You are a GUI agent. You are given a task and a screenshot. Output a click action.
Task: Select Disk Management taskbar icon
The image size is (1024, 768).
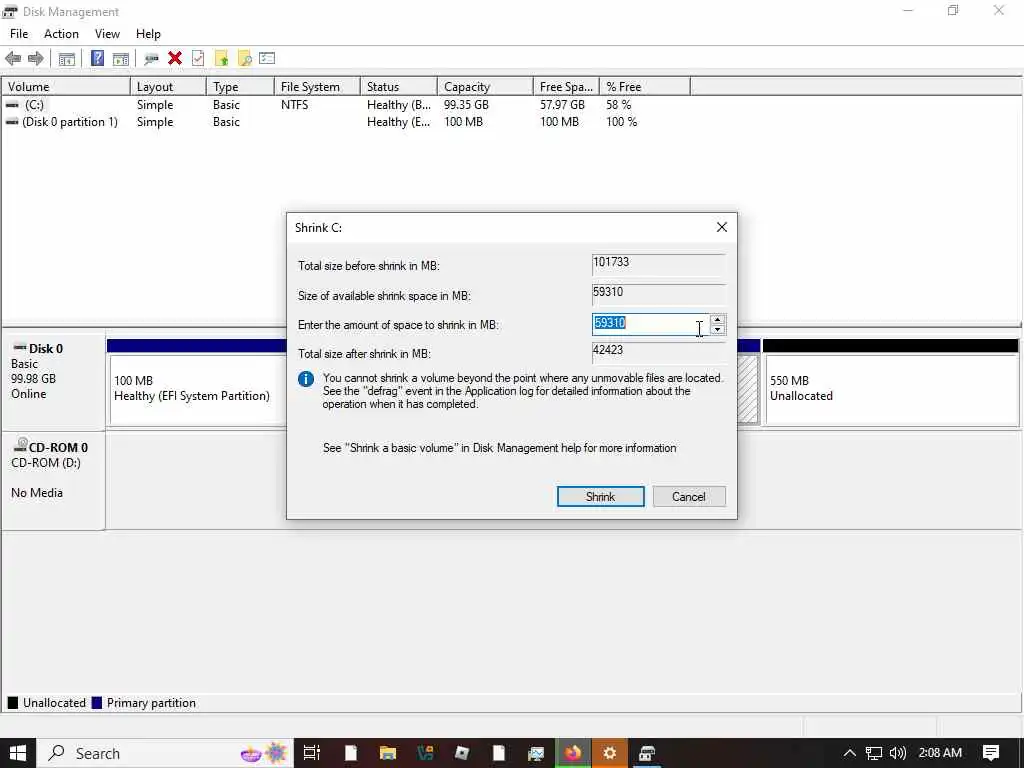pyautogui.click(x=647, y=753)
